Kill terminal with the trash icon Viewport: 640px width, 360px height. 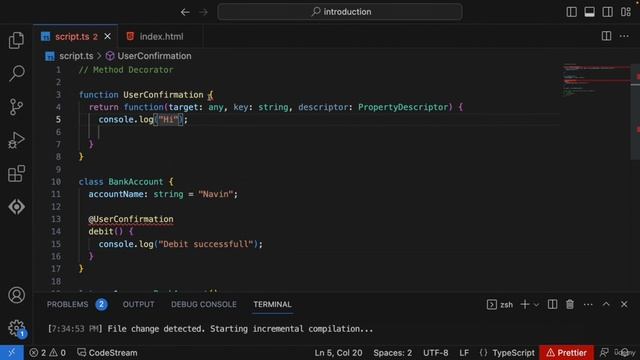pyautogui.click(x=570, y=304)
